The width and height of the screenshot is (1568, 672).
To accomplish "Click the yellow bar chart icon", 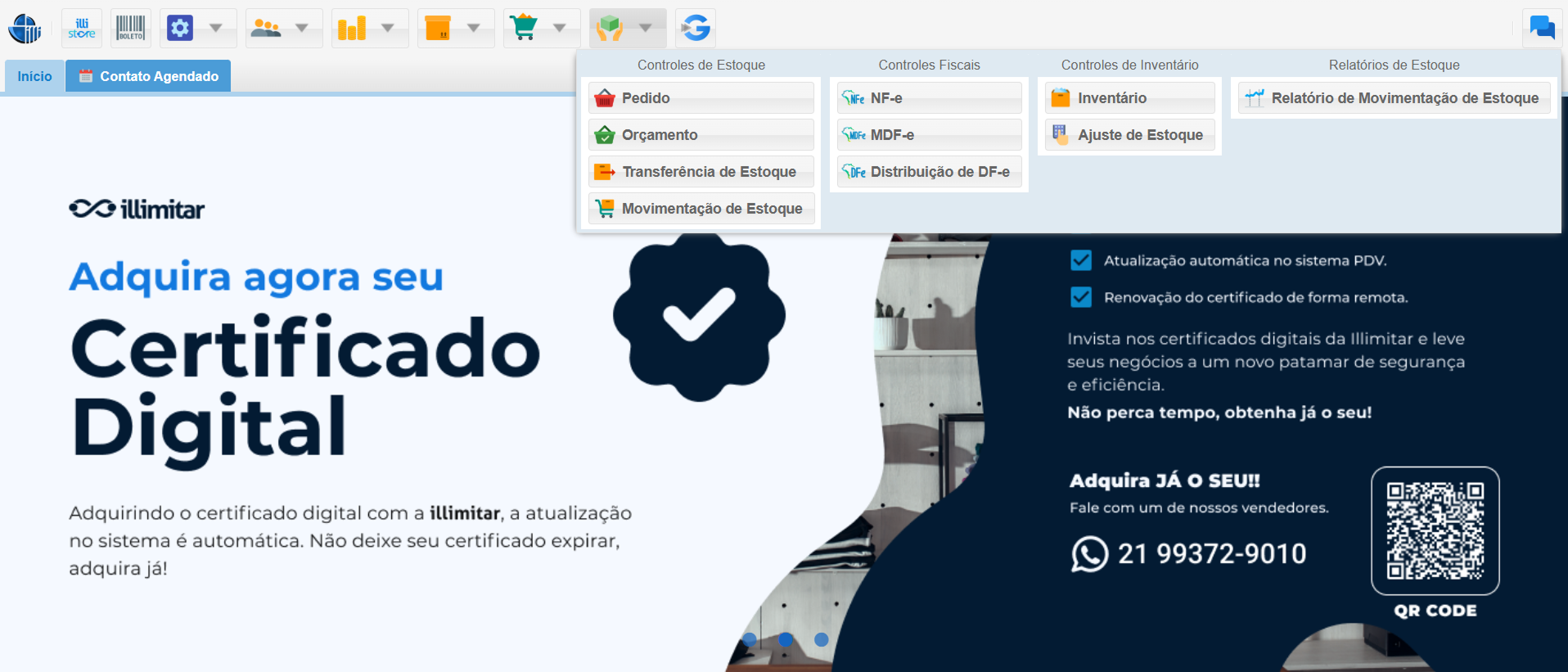I will [352, 29].
